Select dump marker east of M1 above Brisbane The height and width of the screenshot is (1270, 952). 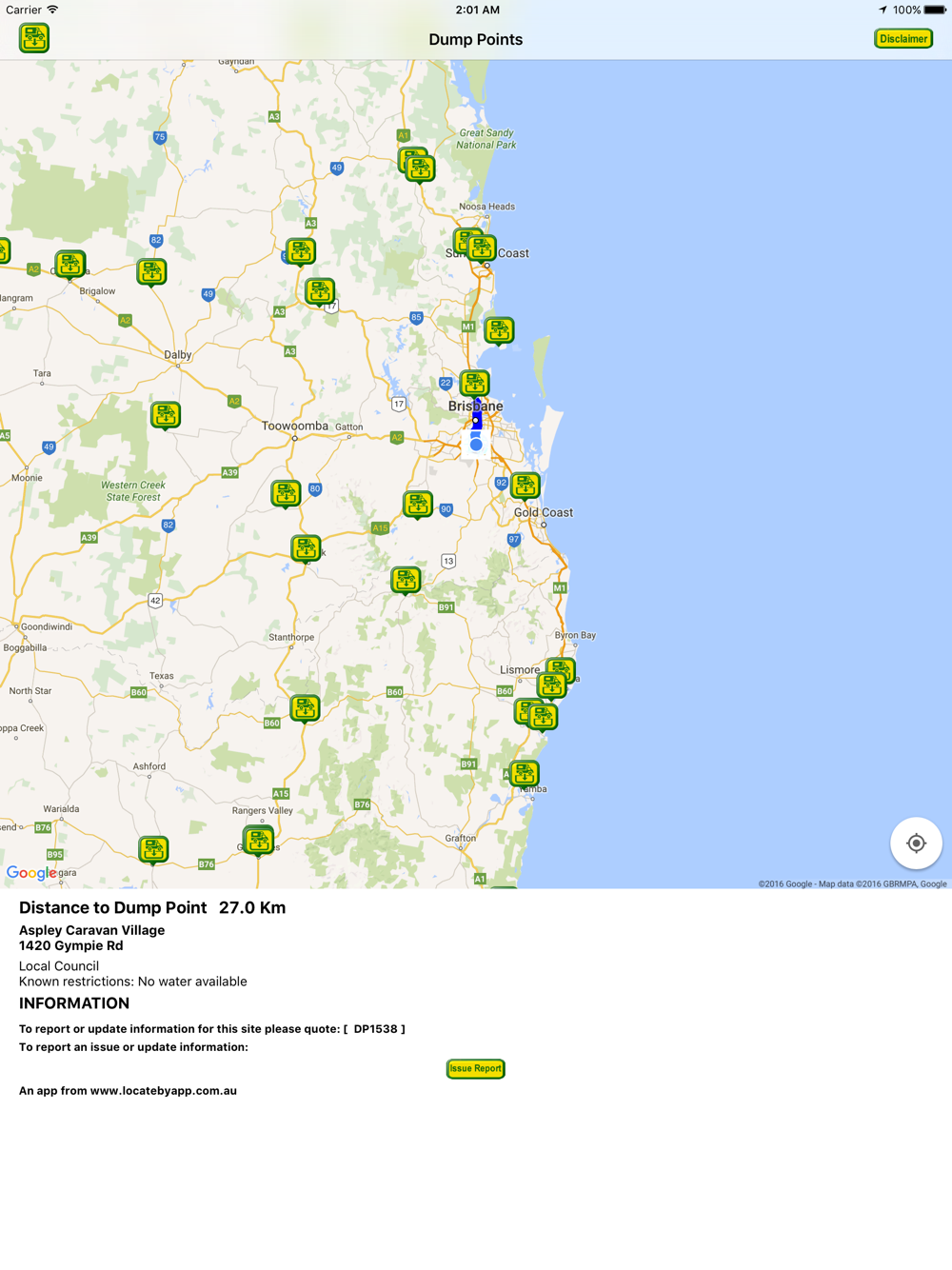click(499, 330)
